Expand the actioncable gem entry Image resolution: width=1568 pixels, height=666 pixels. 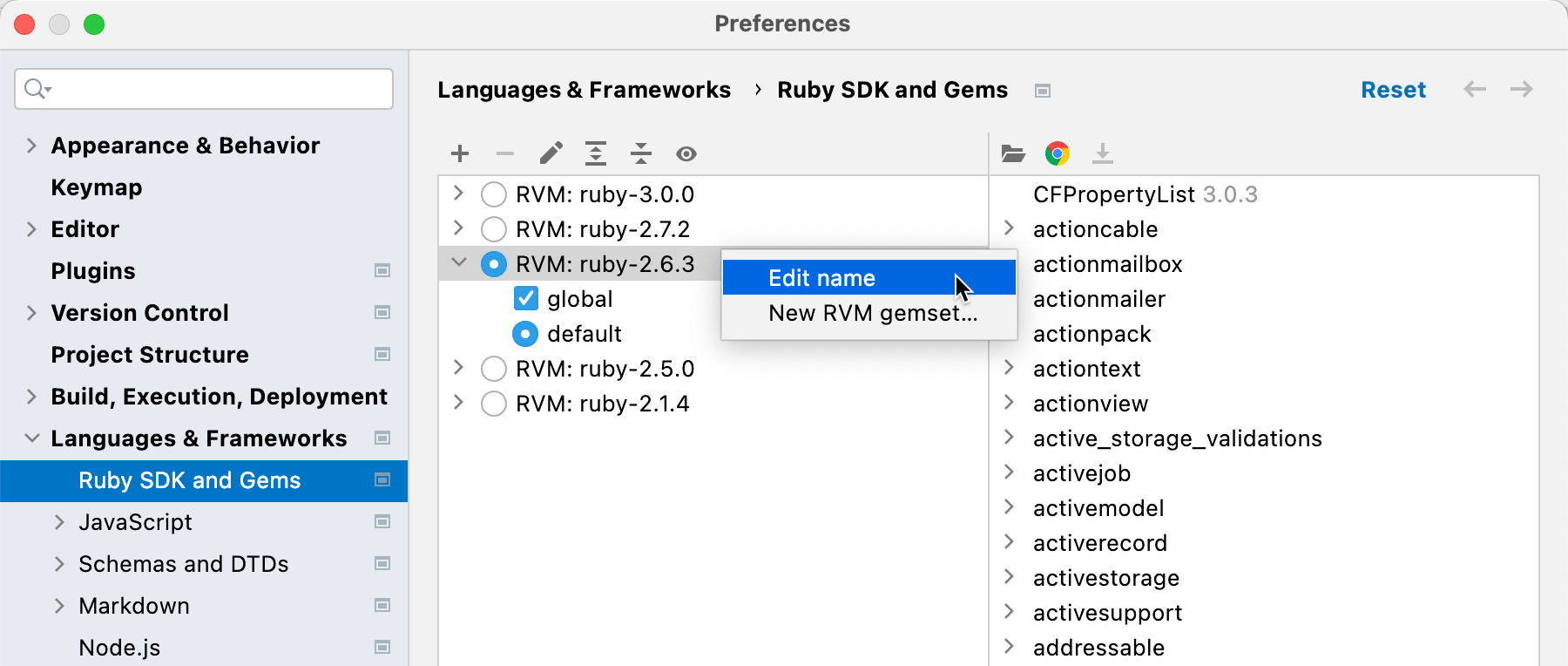[x=1009, y=228]
